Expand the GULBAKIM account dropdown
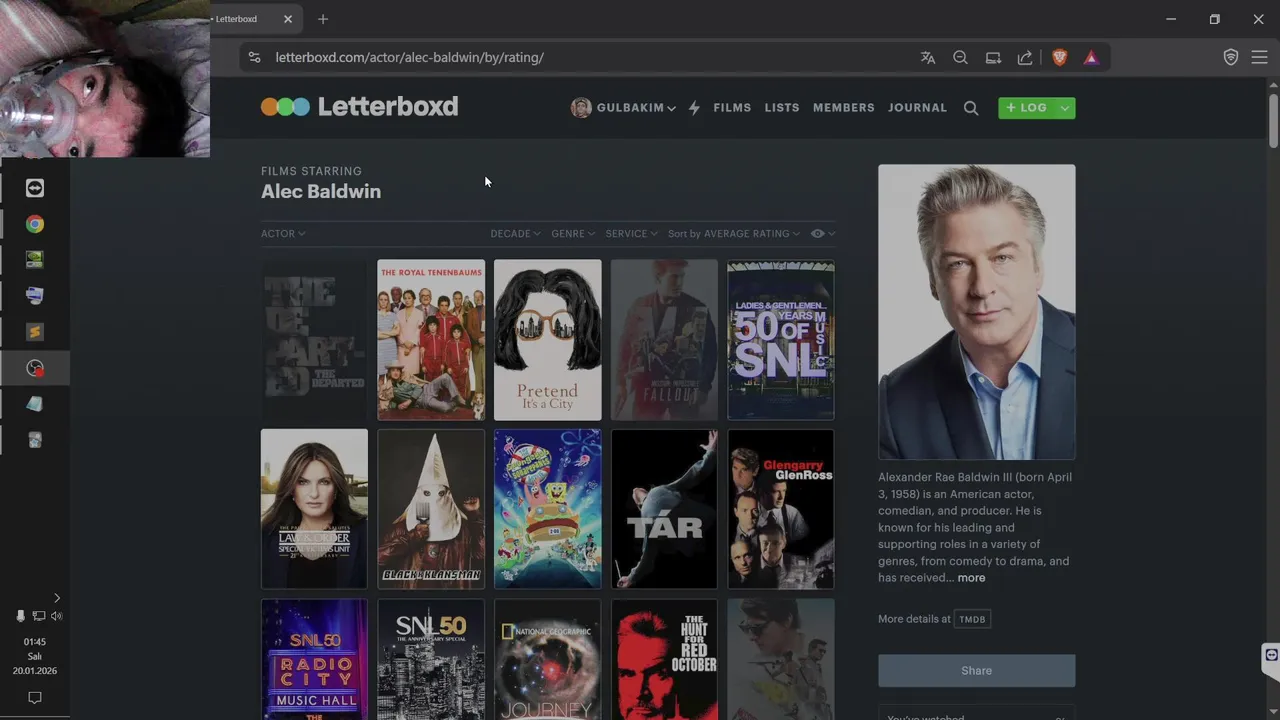This screenshot has height=720, width=1280. (672, 108)
